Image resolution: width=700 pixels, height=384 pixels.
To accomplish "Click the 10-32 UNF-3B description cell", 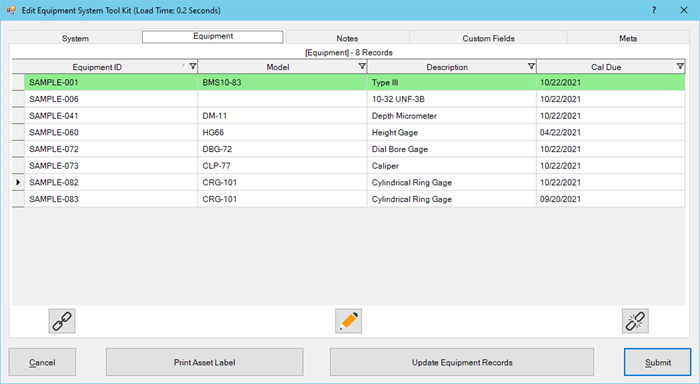I will click(451, 99).
